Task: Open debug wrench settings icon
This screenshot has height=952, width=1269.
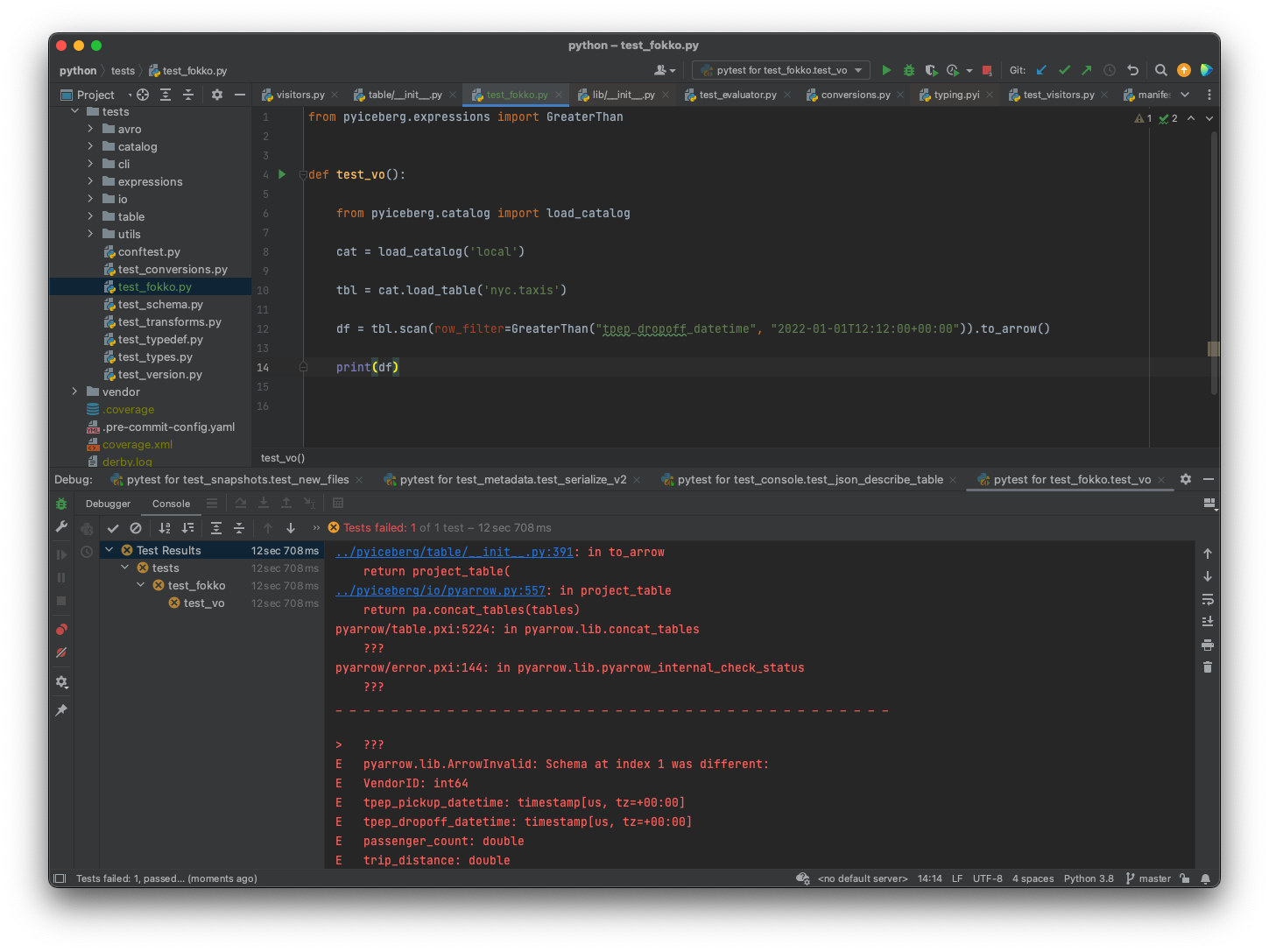Action: (61, 526)
